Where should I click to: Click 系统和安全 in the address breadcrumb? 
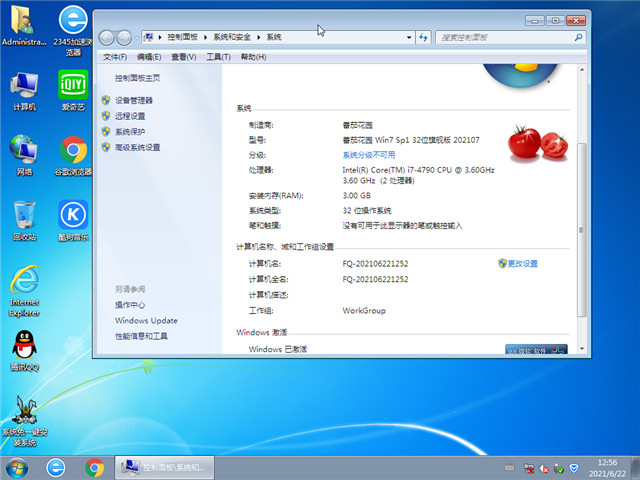[232, 37]
